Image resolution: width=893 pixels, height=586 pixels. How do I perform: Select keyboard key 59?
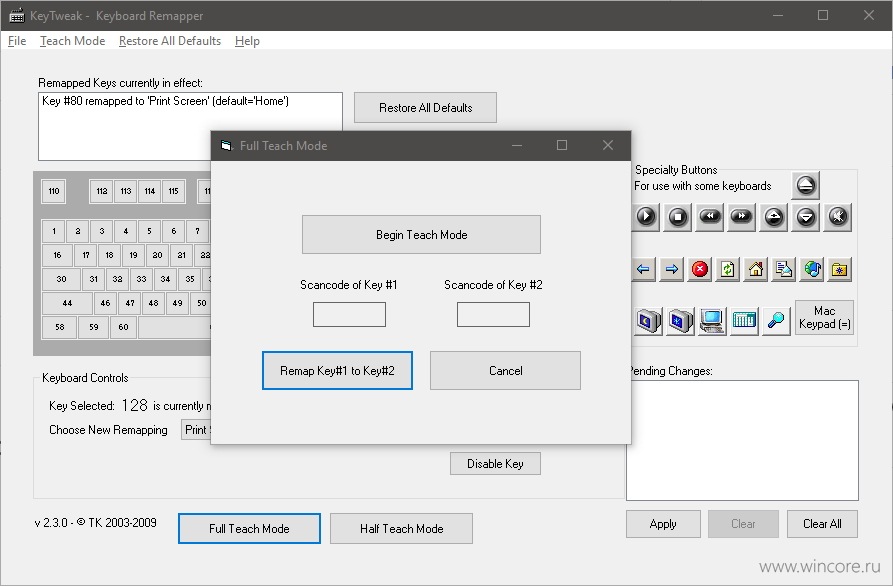point(93,327)
